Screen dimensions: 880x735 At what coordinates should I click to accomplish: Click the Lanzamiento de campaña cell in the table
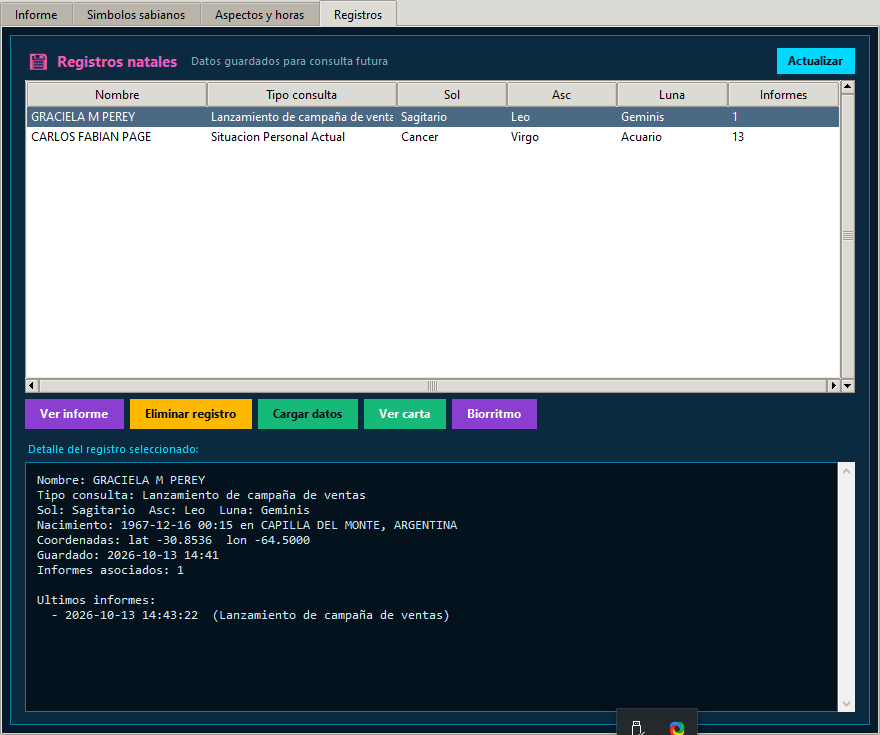point(302,117)
